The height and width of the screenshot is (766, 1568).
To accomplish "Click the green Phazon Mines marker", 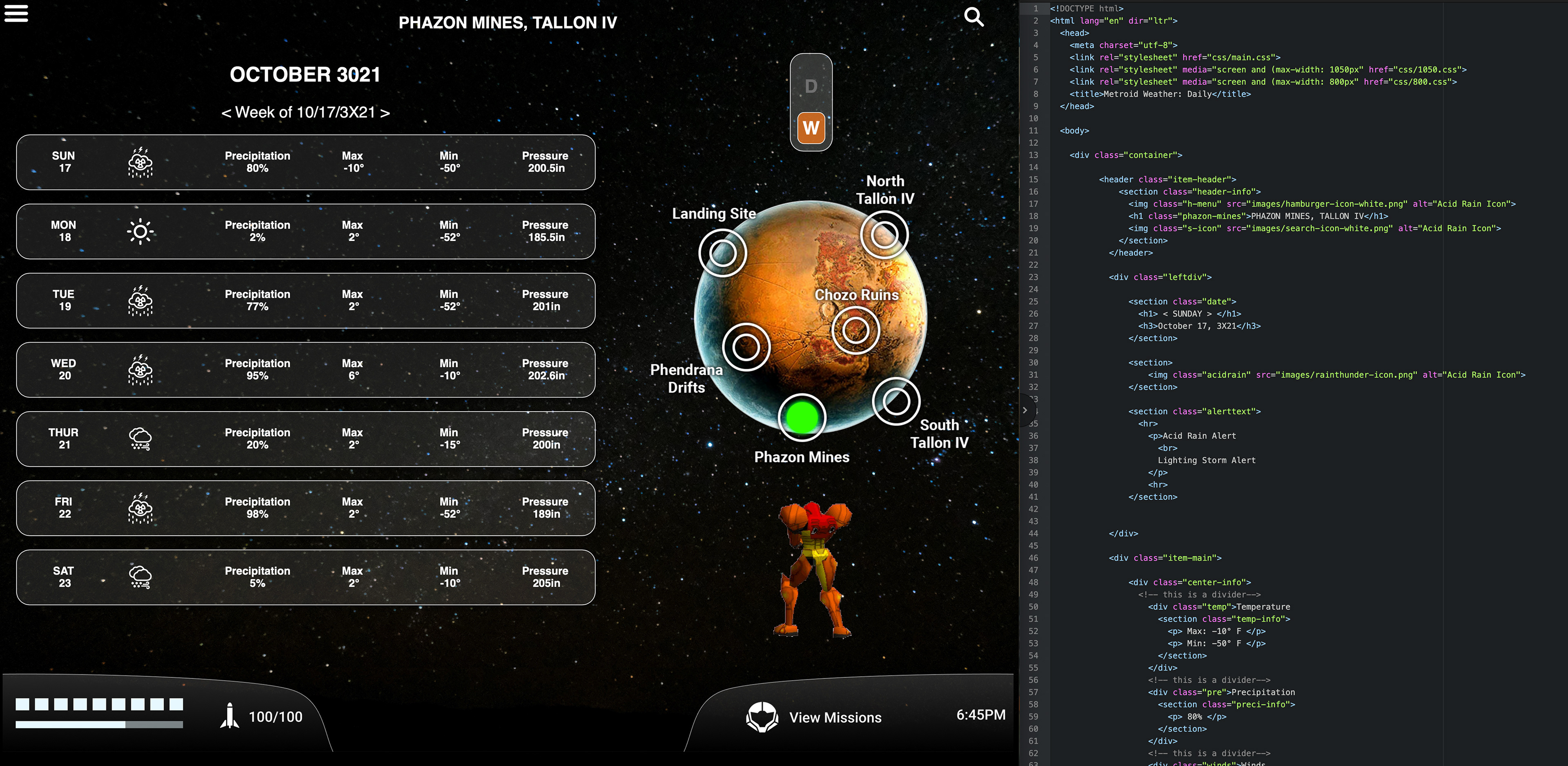I will coord(802,418).
